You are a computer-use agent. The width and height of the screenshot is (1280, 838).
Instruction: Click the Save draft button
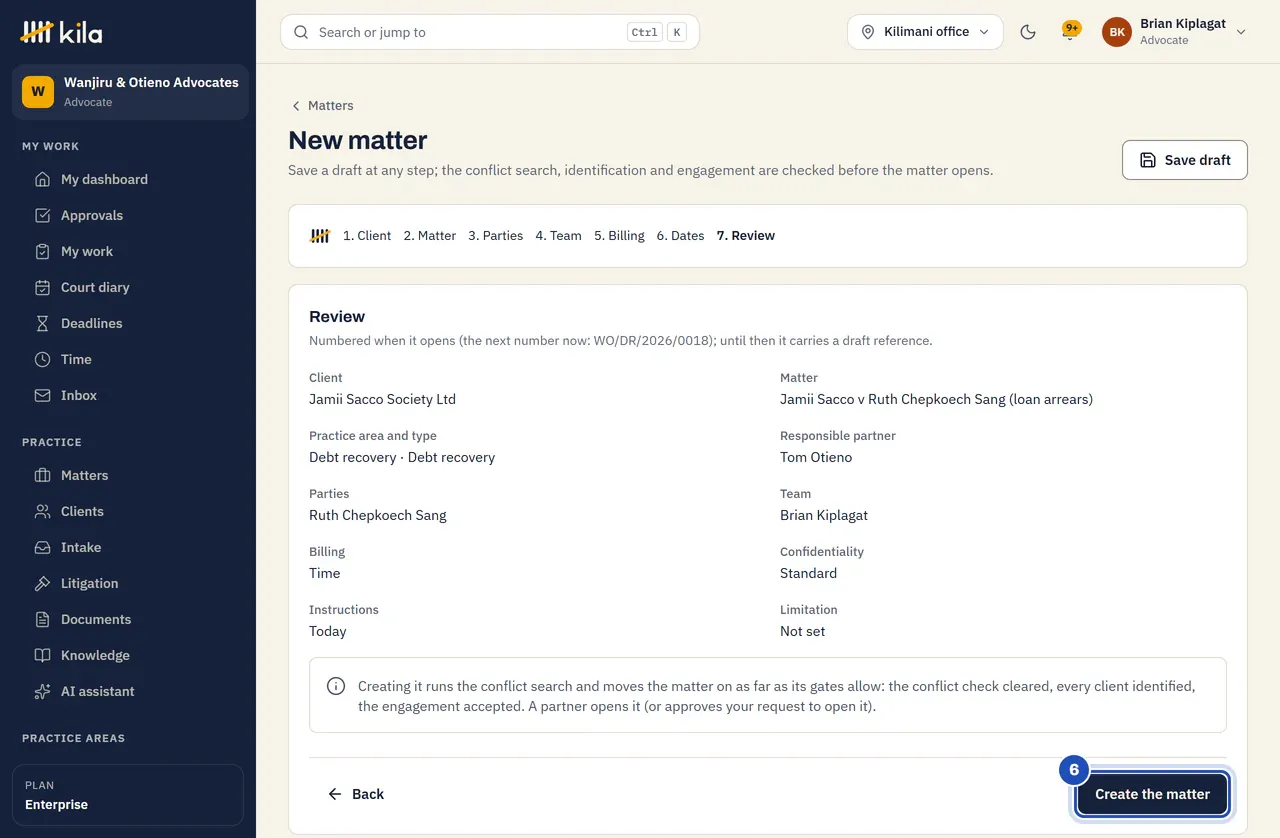click(x=1185, y=160)
